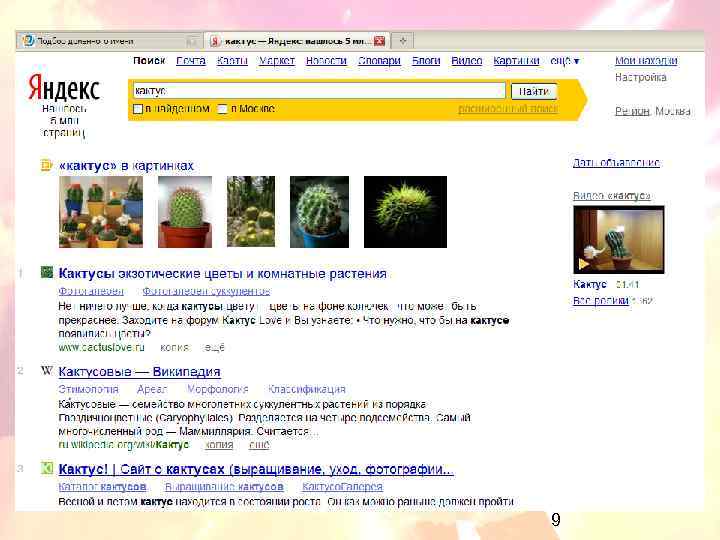This screenshot has width=720, height=540.
Task: Click the search field containing 'кактус'
Action: pos(319,90)
